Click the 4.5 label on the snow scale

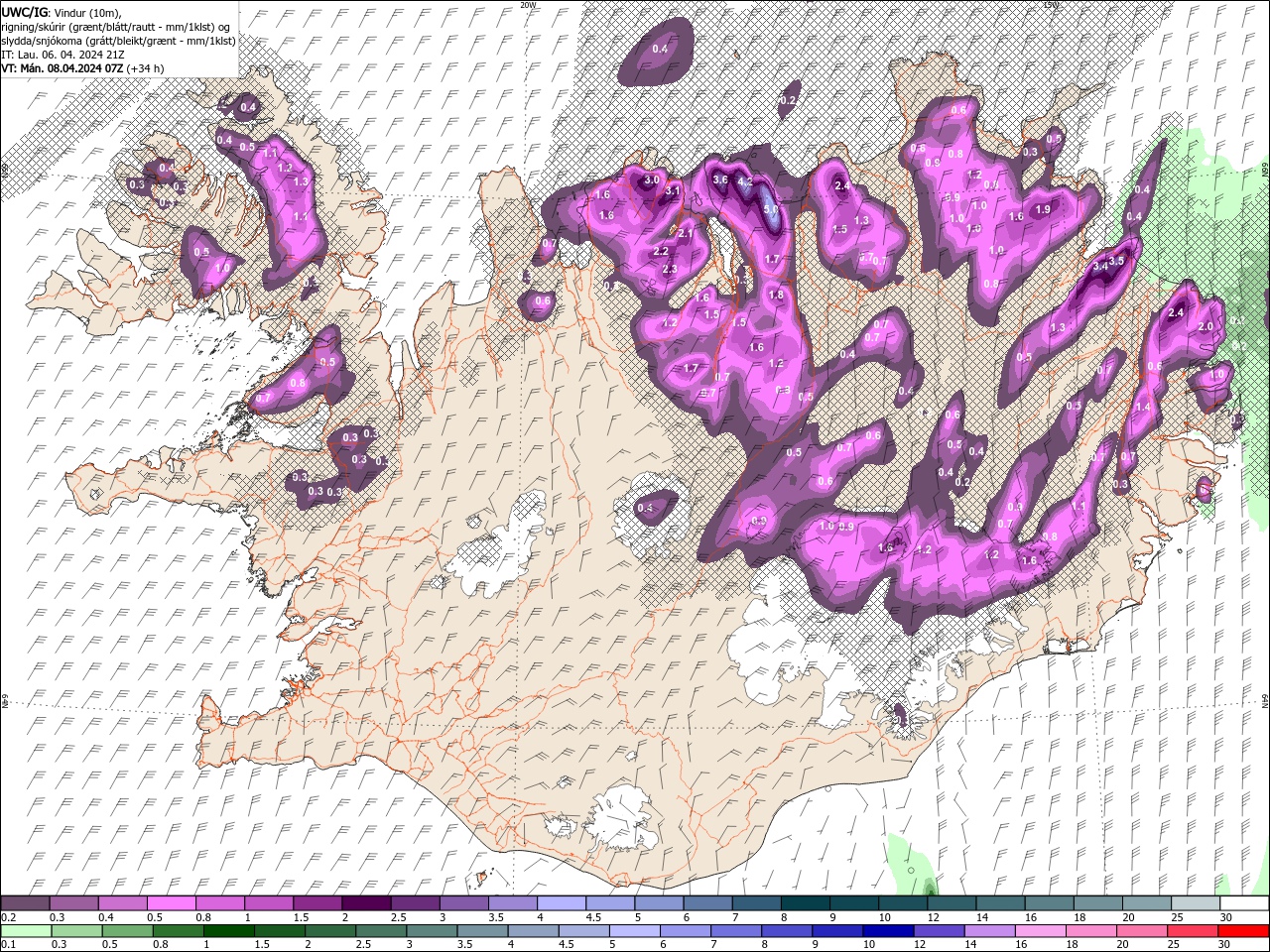pyautogui.click(x=593, y=917)
